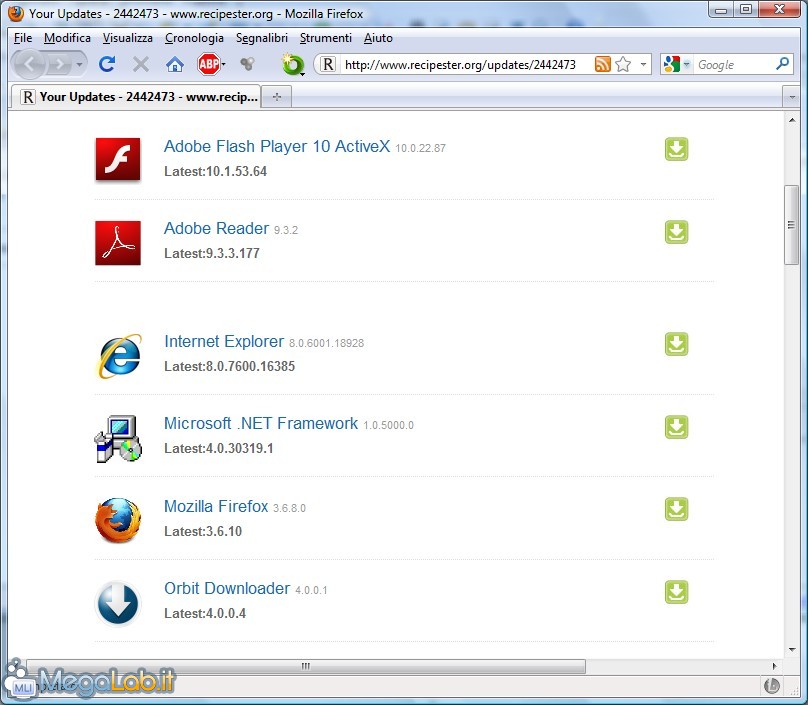Open the search engine selector dropdown
808x705 pixels.
[x=677, y=64]
